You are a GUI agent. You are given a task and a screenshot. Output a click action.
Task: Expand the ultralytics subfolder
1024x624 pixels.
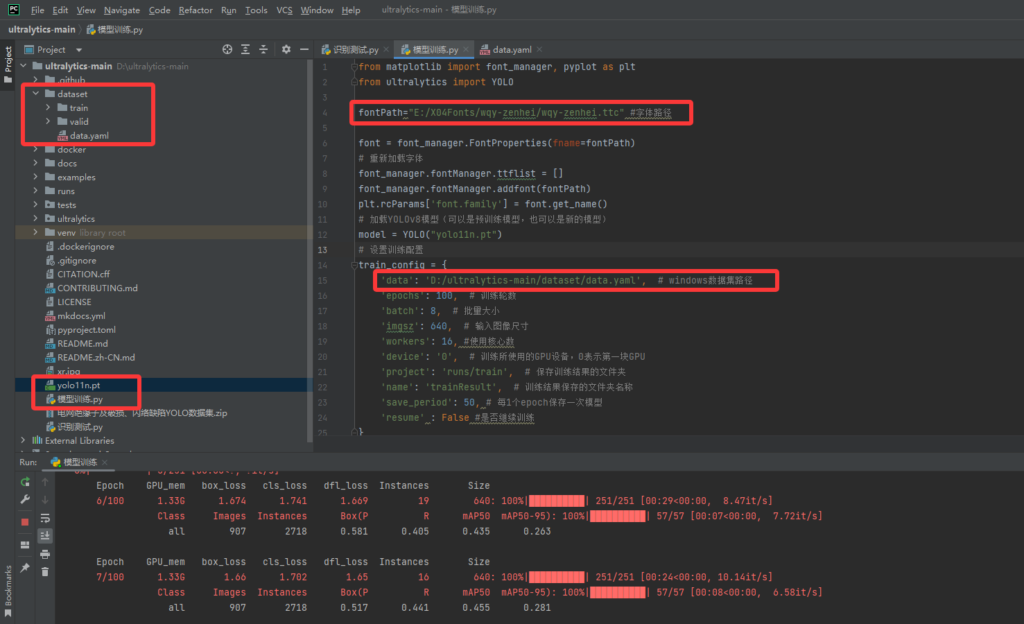36,219
